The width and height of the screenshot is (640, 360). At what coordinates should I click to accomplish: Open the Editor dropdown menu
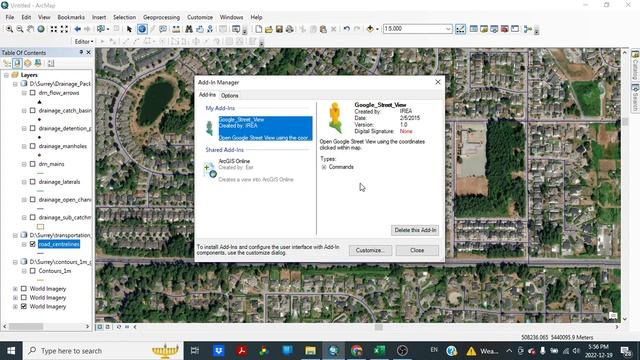click(x=84, y=42)
